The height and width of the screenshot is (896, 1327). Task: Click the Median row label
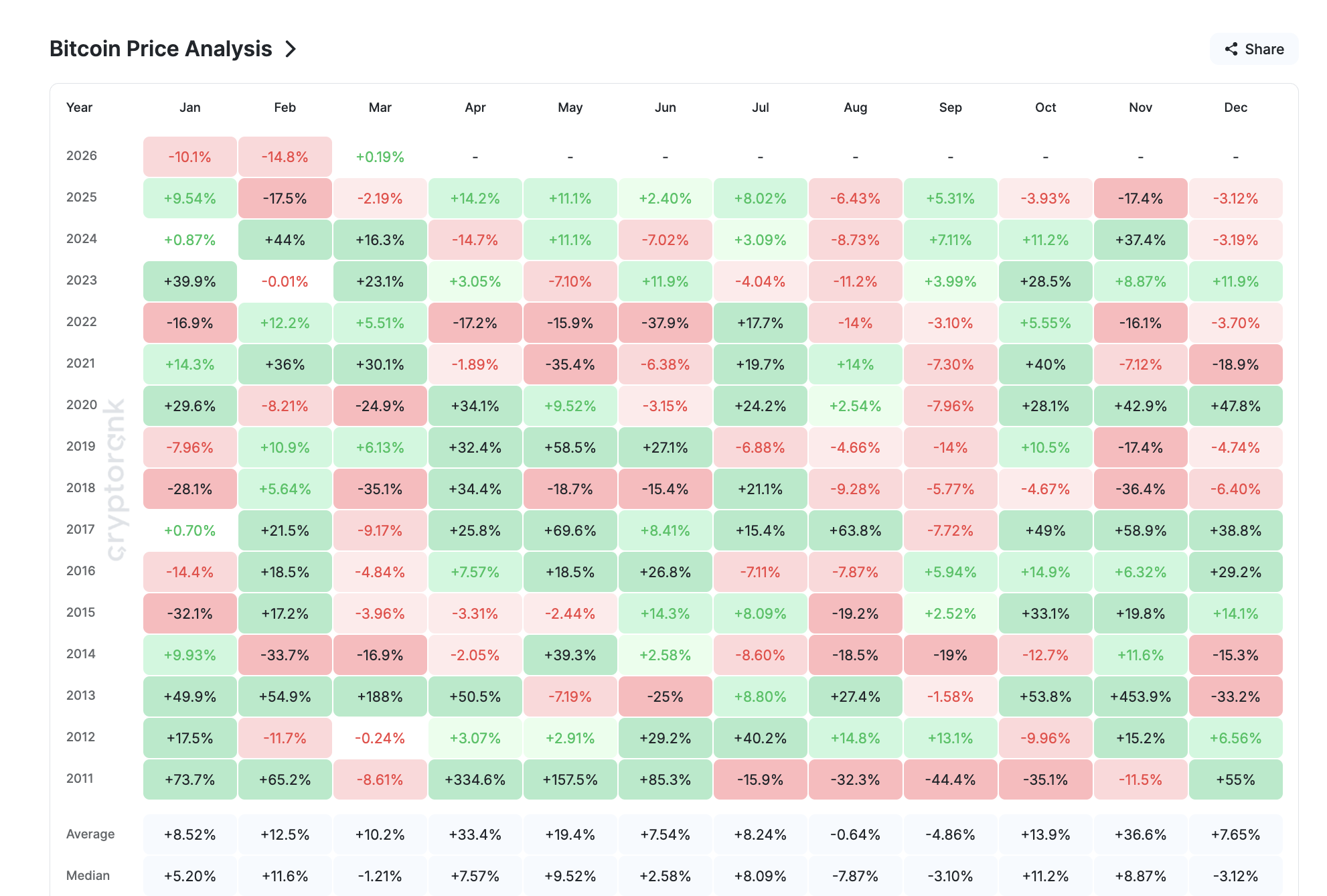pyautogui.click(x=88, y=875)
